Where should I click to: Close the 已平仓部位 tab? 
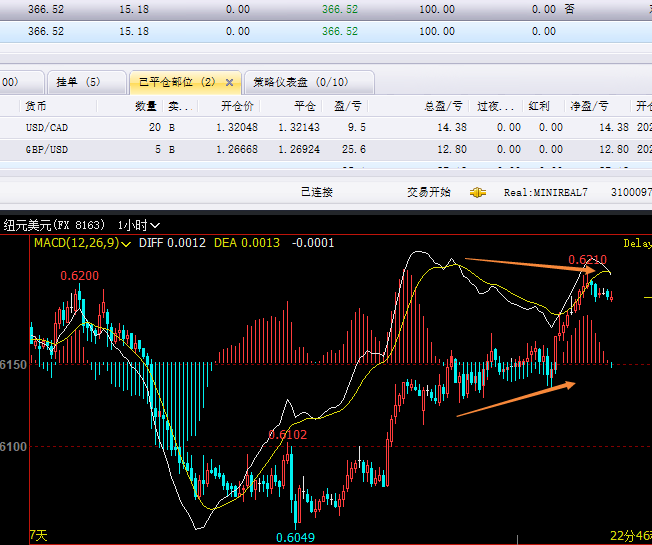coord(229,82)
